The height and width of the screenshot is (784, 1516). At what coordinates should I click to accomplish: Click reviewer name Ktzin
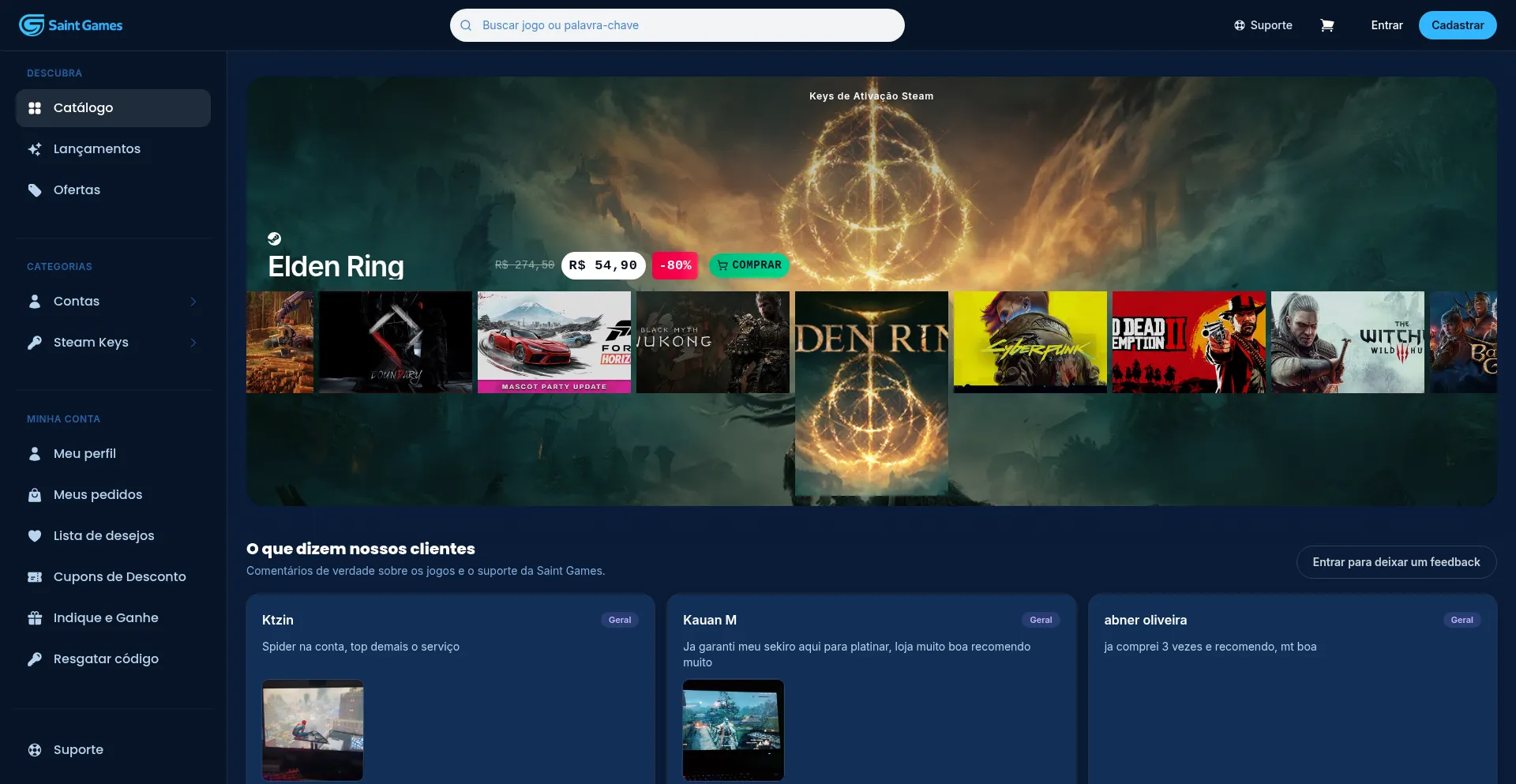pos(278,621)
